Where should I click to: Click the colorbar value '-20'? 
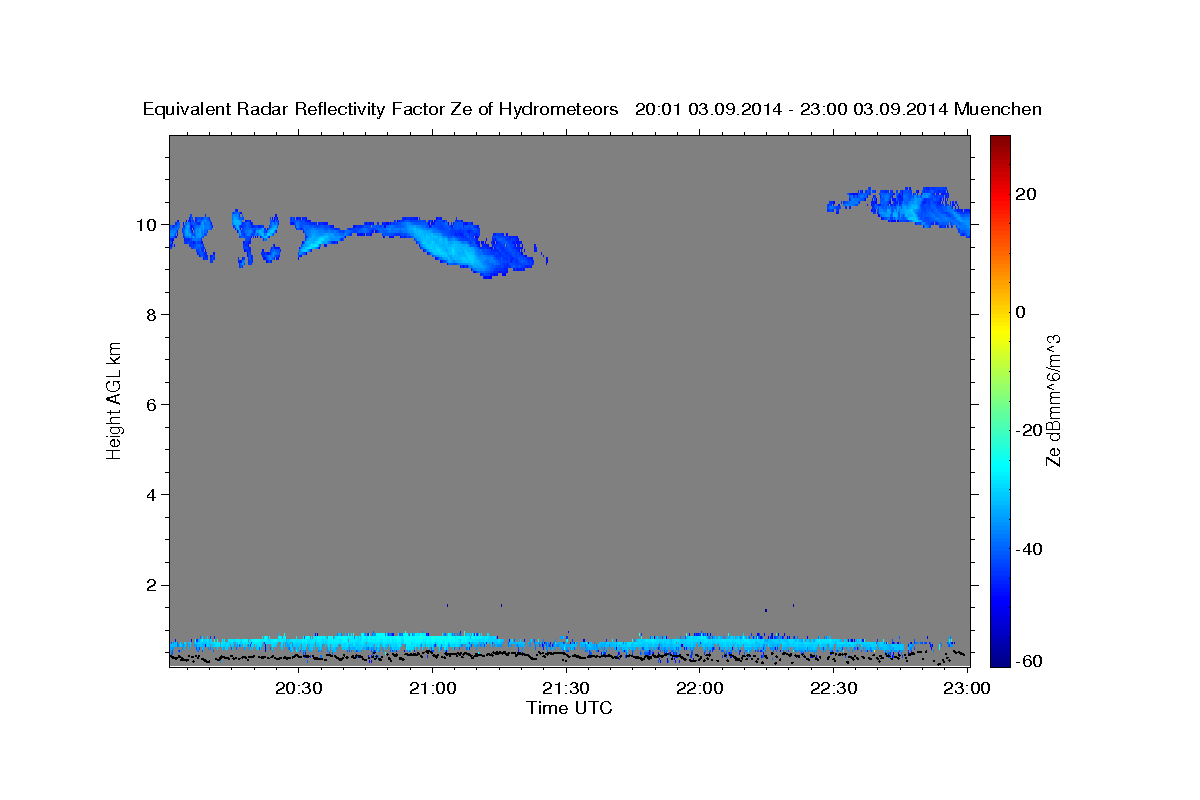(1029, 430)
